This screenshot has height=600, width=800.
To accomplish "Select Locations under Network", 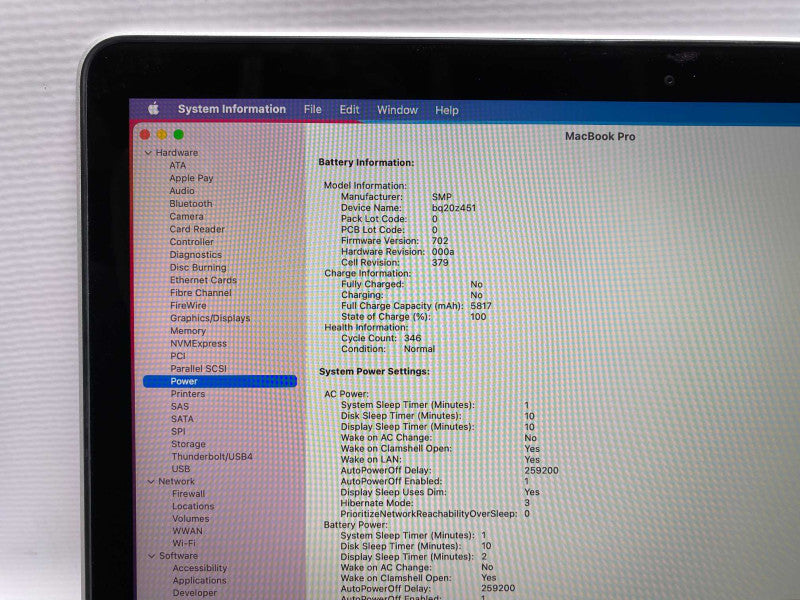I will pos(193,506).
